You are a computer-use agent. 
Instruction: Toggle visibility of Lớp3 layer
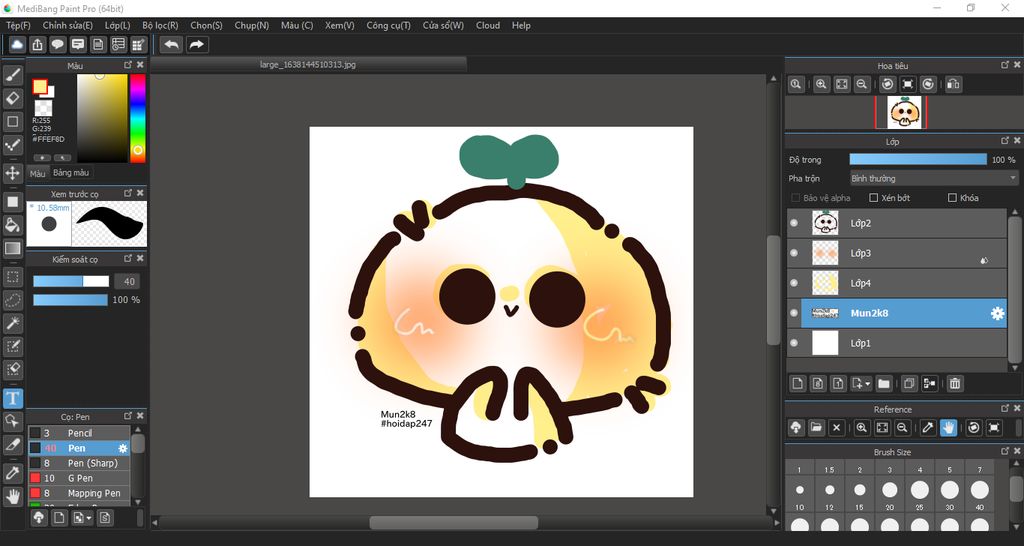[794, 253]
